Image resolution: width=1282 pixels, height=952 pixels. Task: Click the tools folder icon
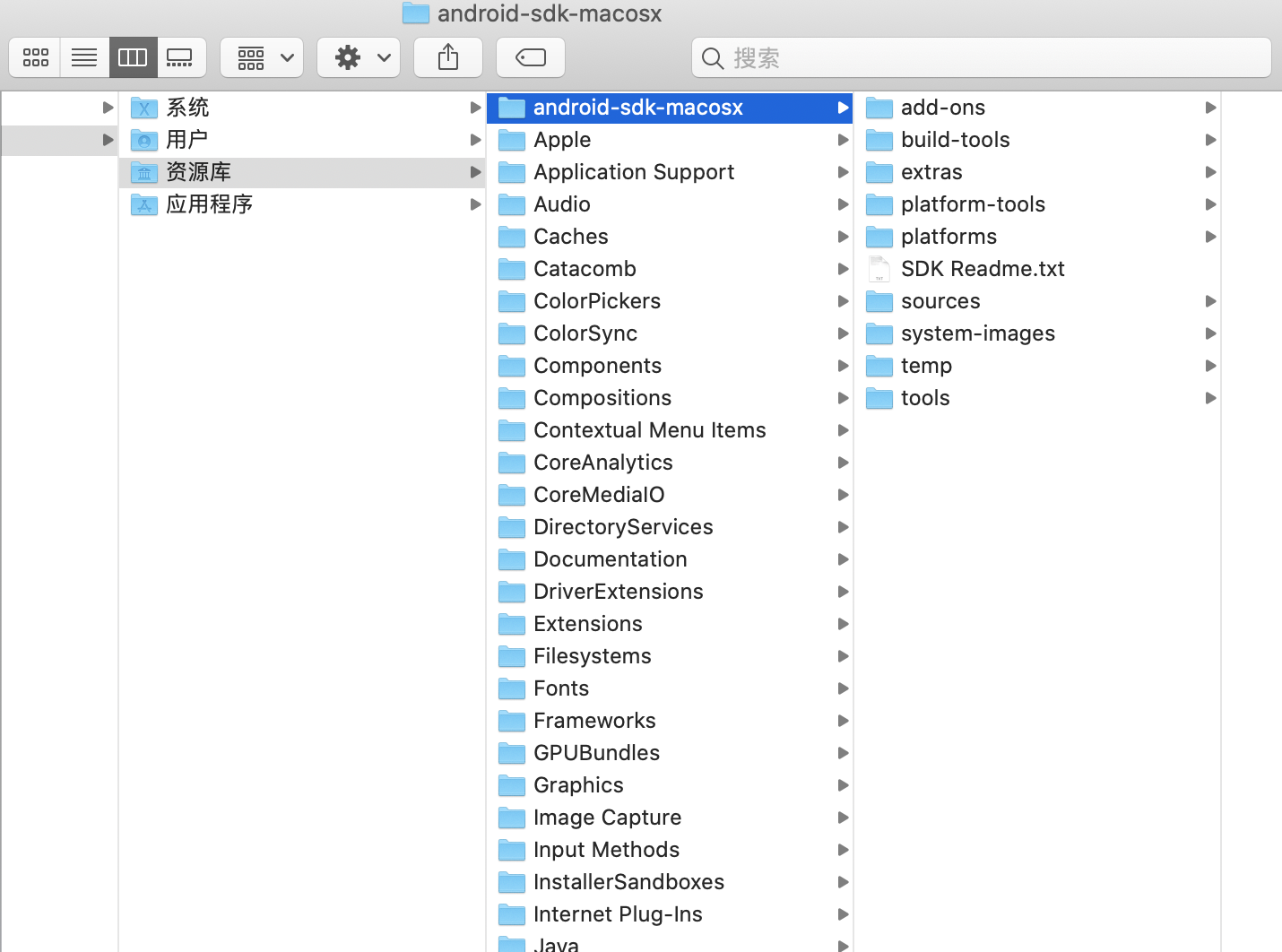point(879,399)
